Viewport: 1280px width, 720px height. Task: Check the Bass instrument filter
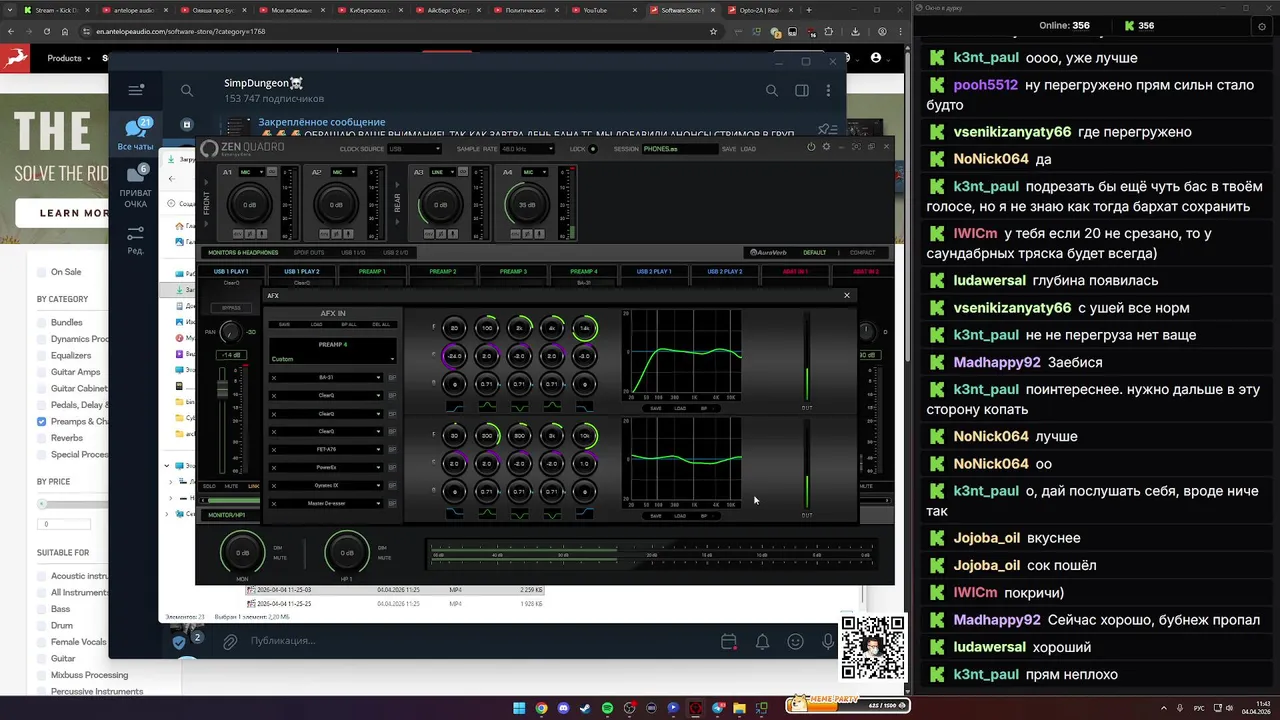point(41,609)
